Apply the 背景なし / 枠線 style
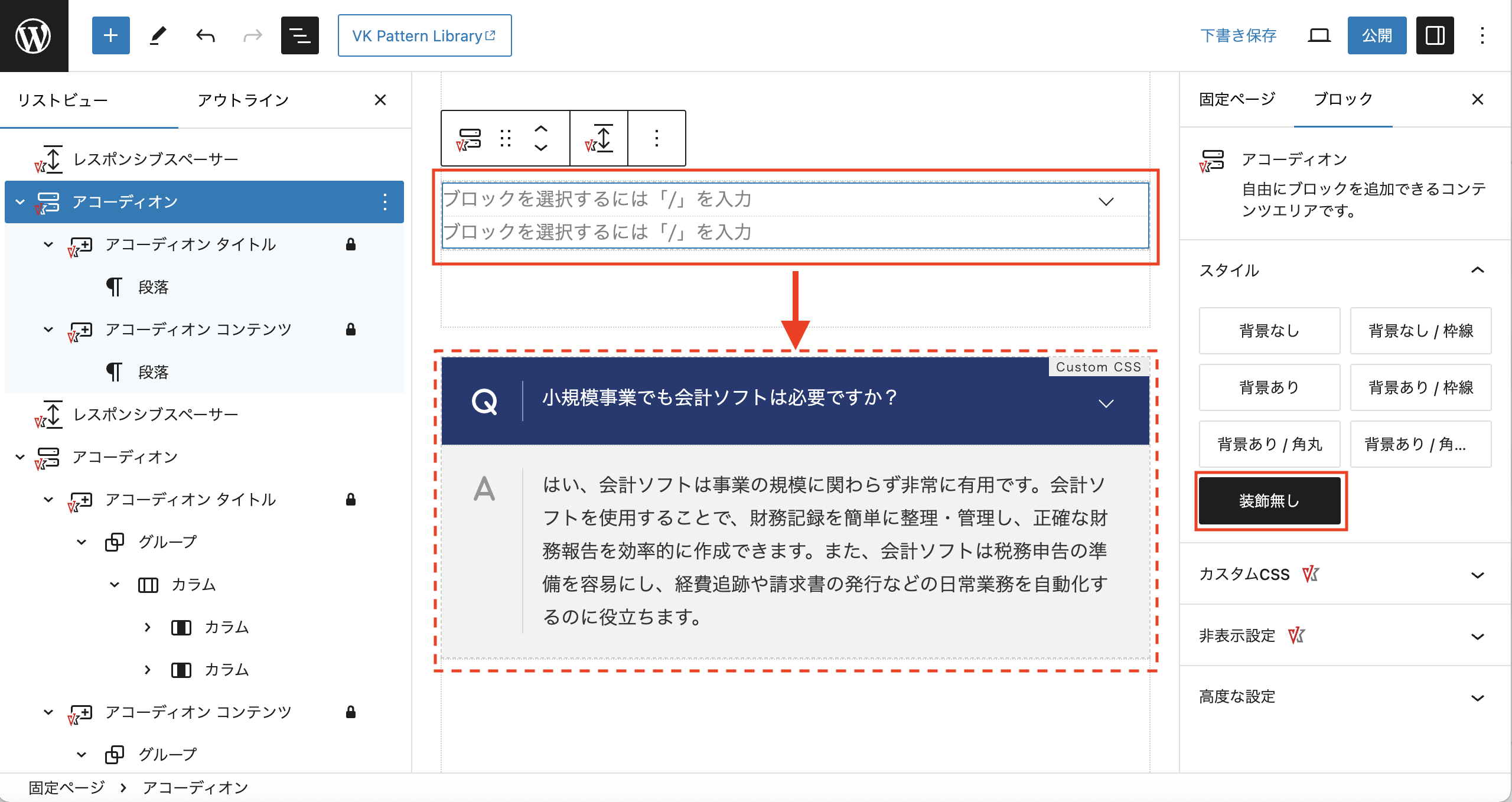This screenshot has width=1512, height=802. coord(1420,331)
